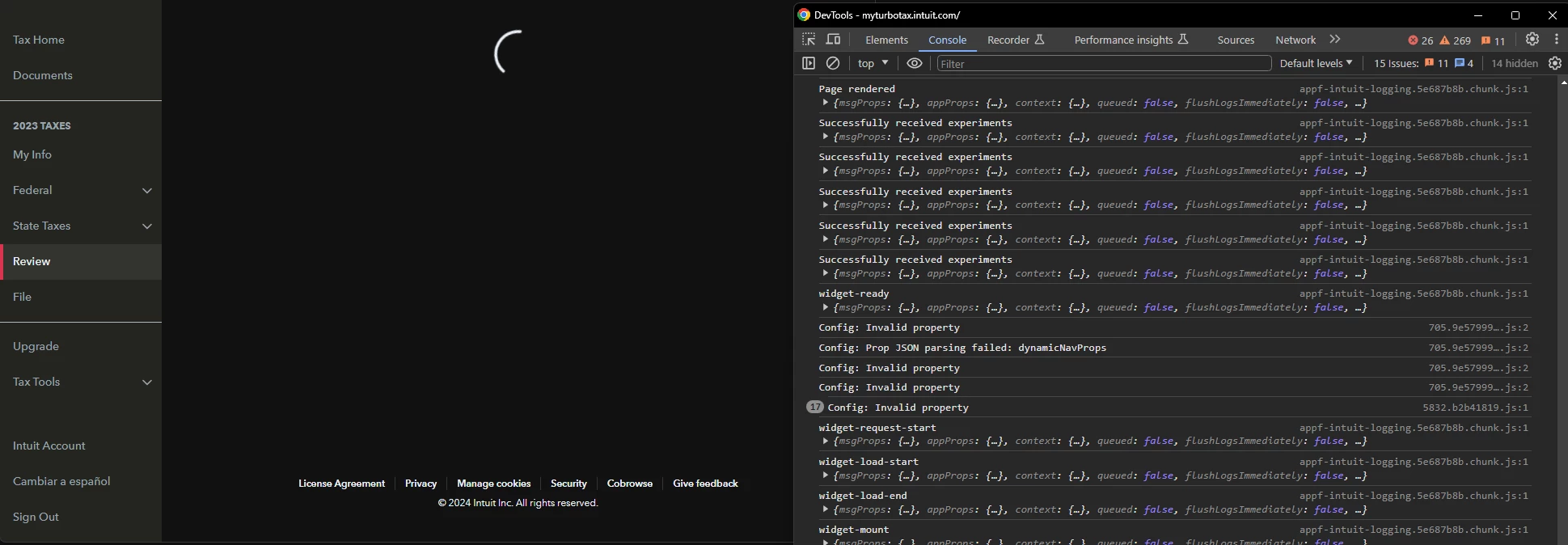Open the DevTools three-dot customize menu
Screen dimensions: 1568x545
tap(1556, 39)
